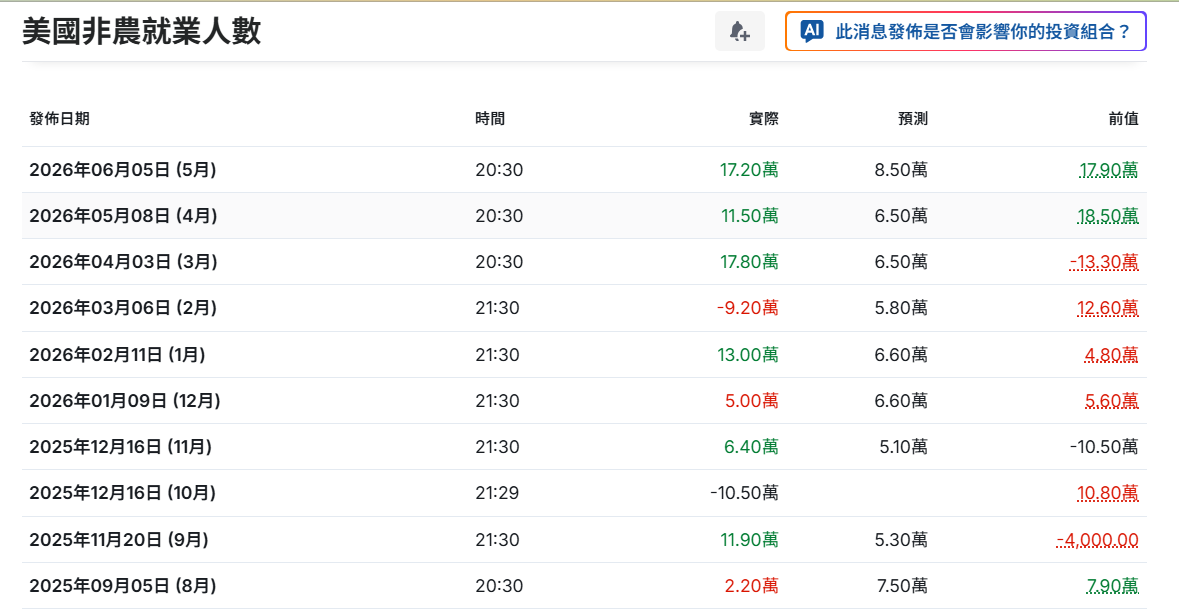Click the bell alert icon button
1179x613 pixels.
tap(739, 32)
